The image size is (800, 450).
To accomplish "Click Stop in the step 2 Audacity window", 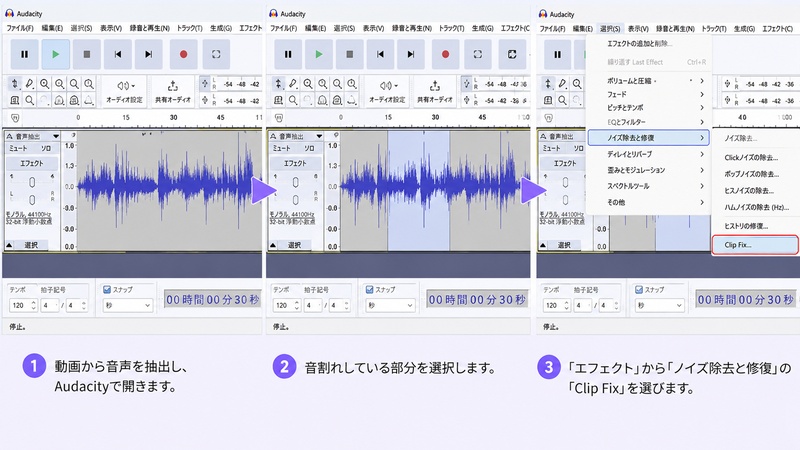I will pos(349,54).
